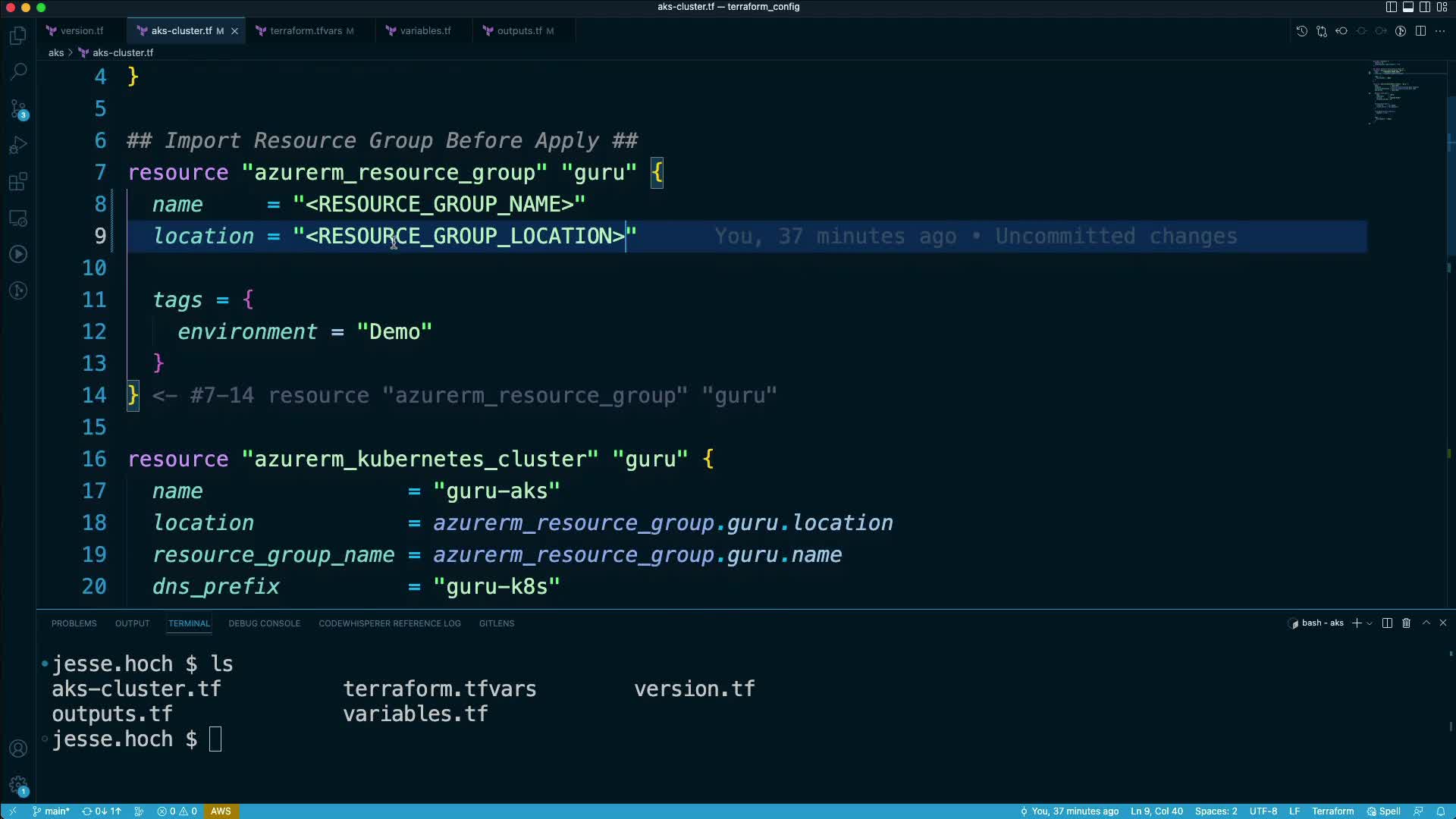Toggle the primary sidebar layout button
This screenshot has height=819, width=1456.
[x=1391, y=7]
